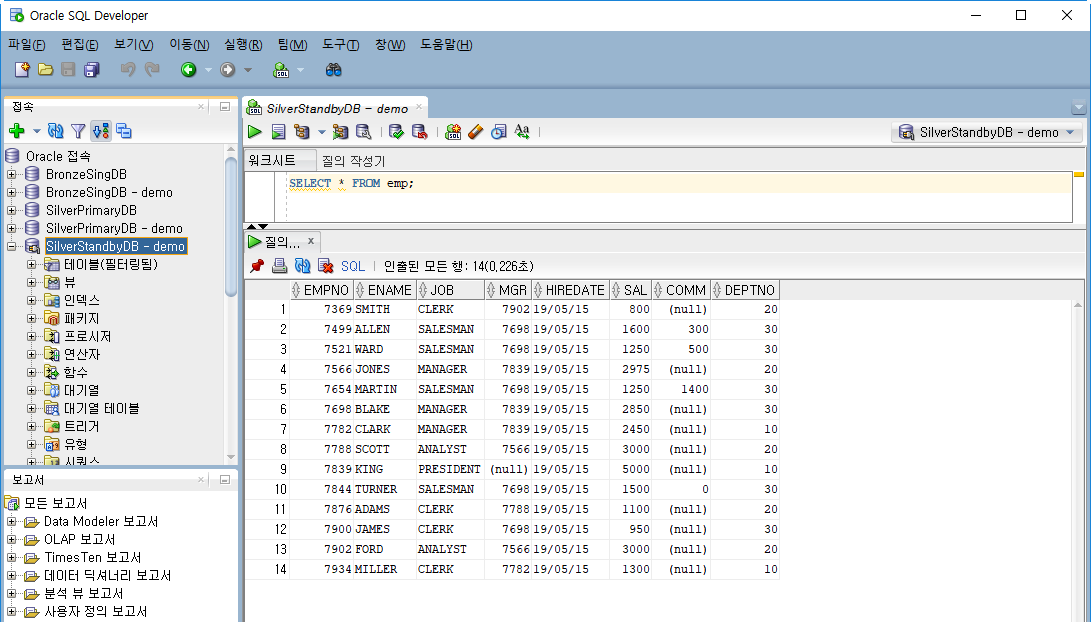The image size is (1091, 622).
Task: Close the 질의 result tab
Action: 311,241
